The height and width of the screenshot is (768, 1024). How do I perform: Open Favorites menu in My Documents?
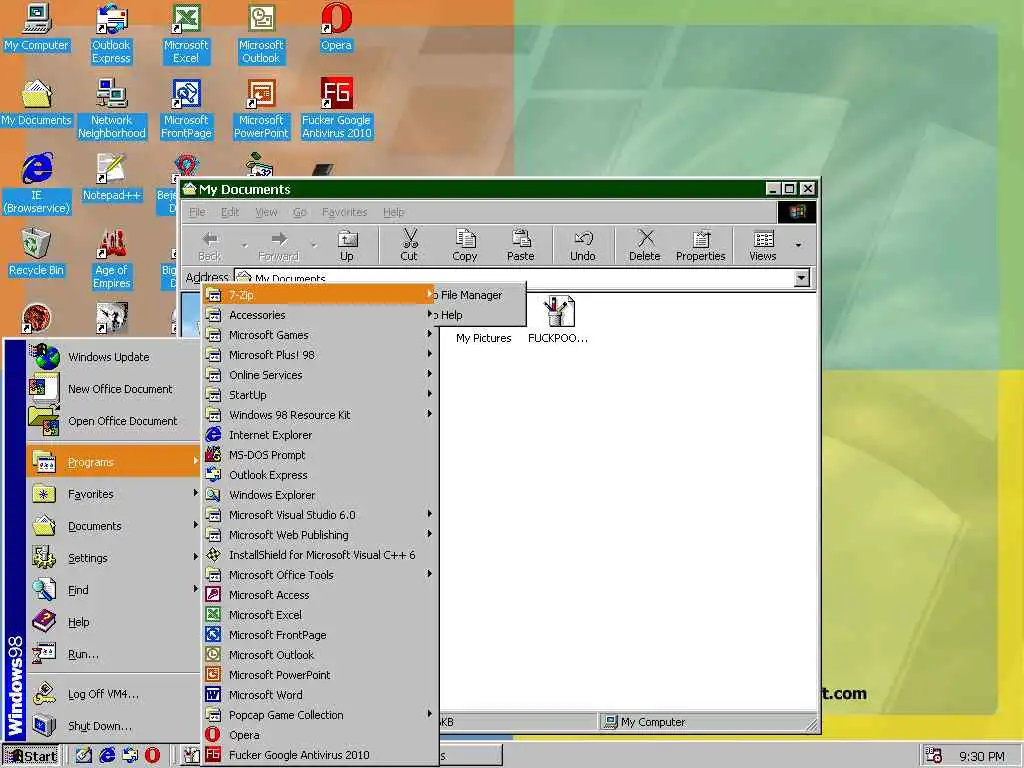[345, 212]
